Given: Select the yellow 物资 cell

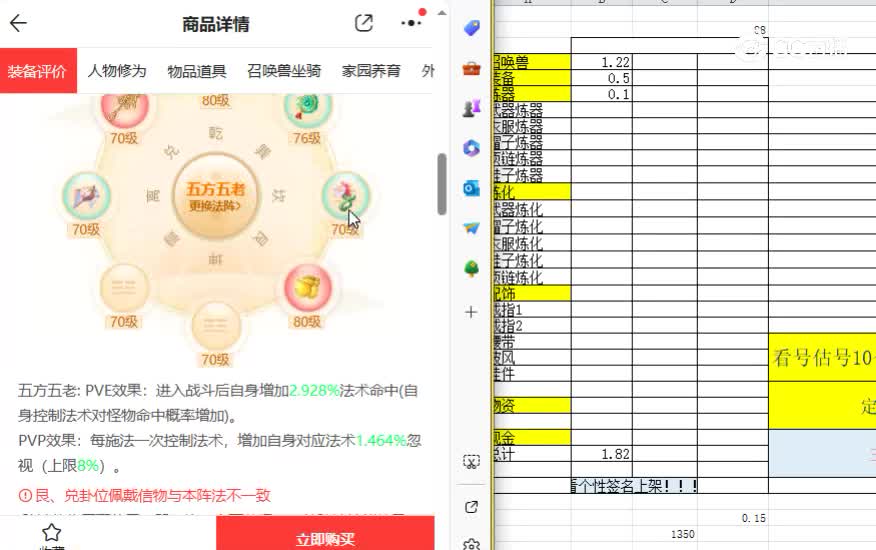Looking at the screenshot, I should point(532,405).
